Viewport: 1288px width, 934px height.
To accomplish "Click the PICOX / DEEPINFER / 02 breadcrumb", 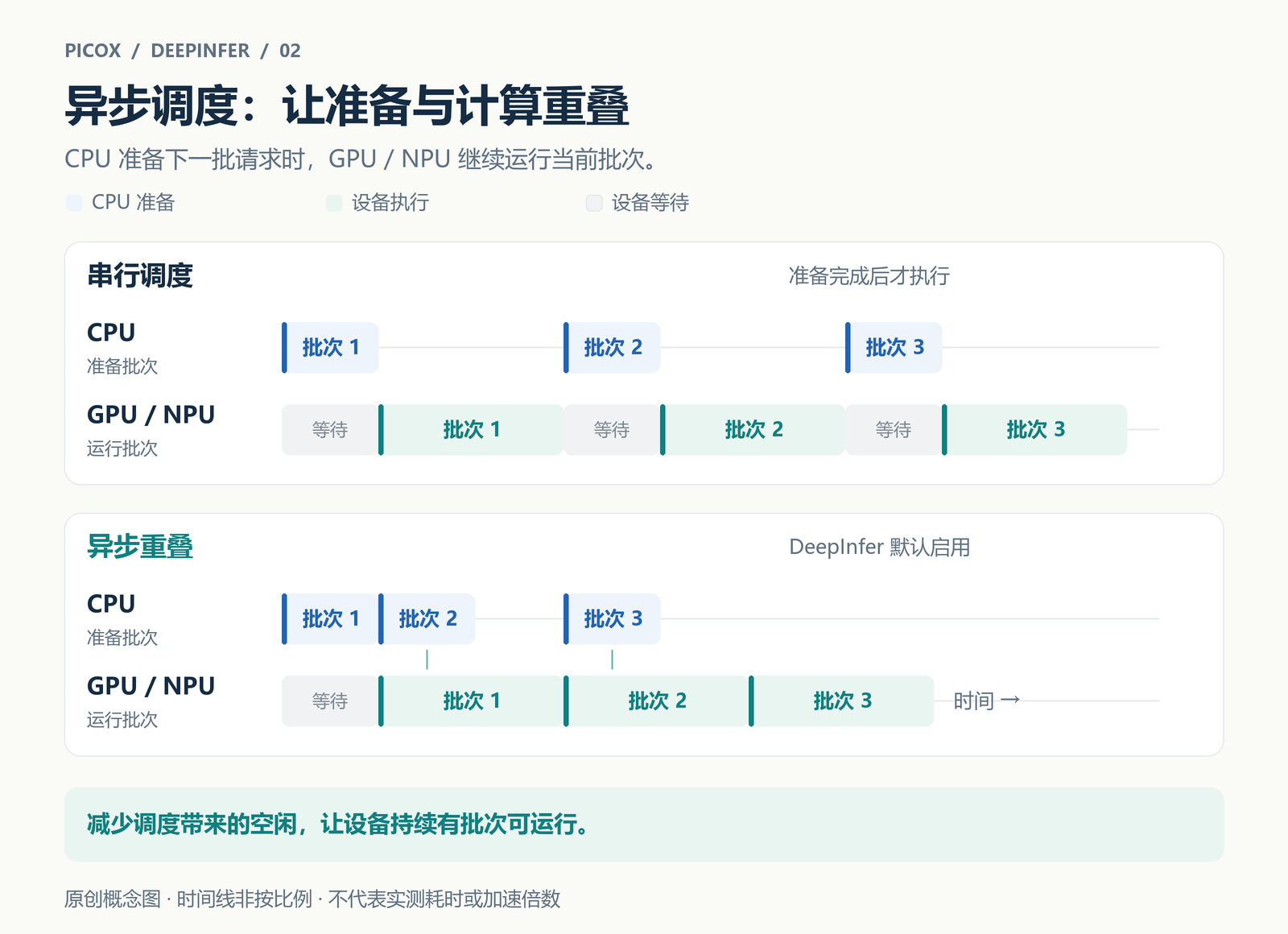I will pos(183,51).
